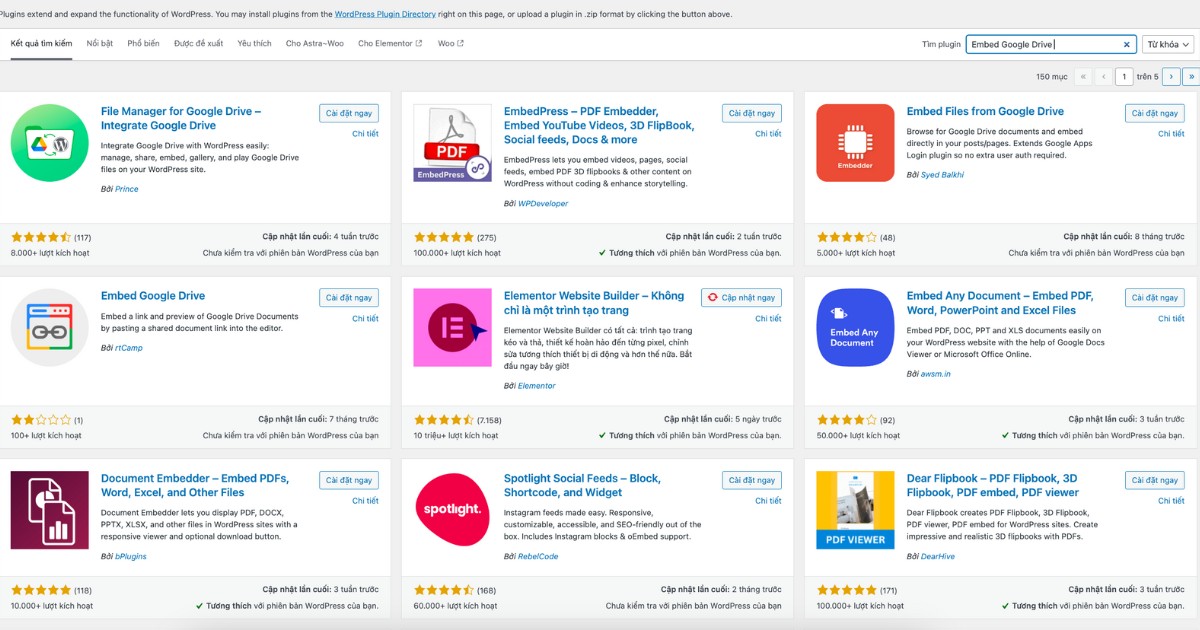Install the Embed Google Drive plugin

tap(349, 297)
